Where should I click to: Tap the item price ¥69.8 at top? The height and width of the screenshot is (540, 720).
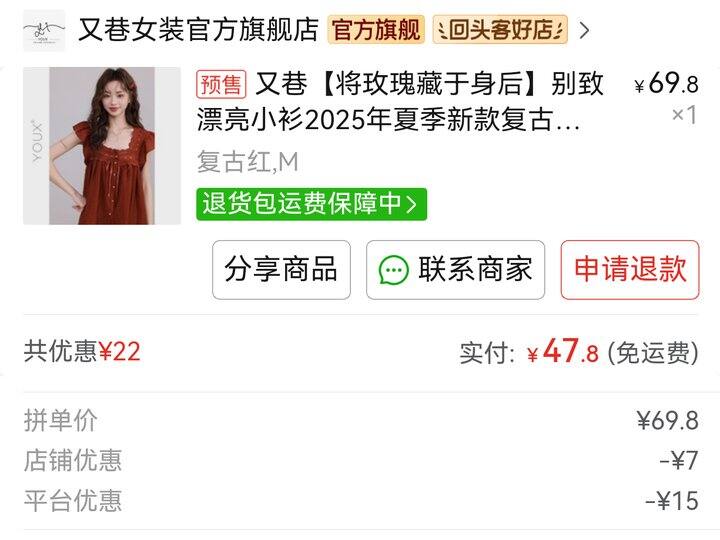point(666,84)
